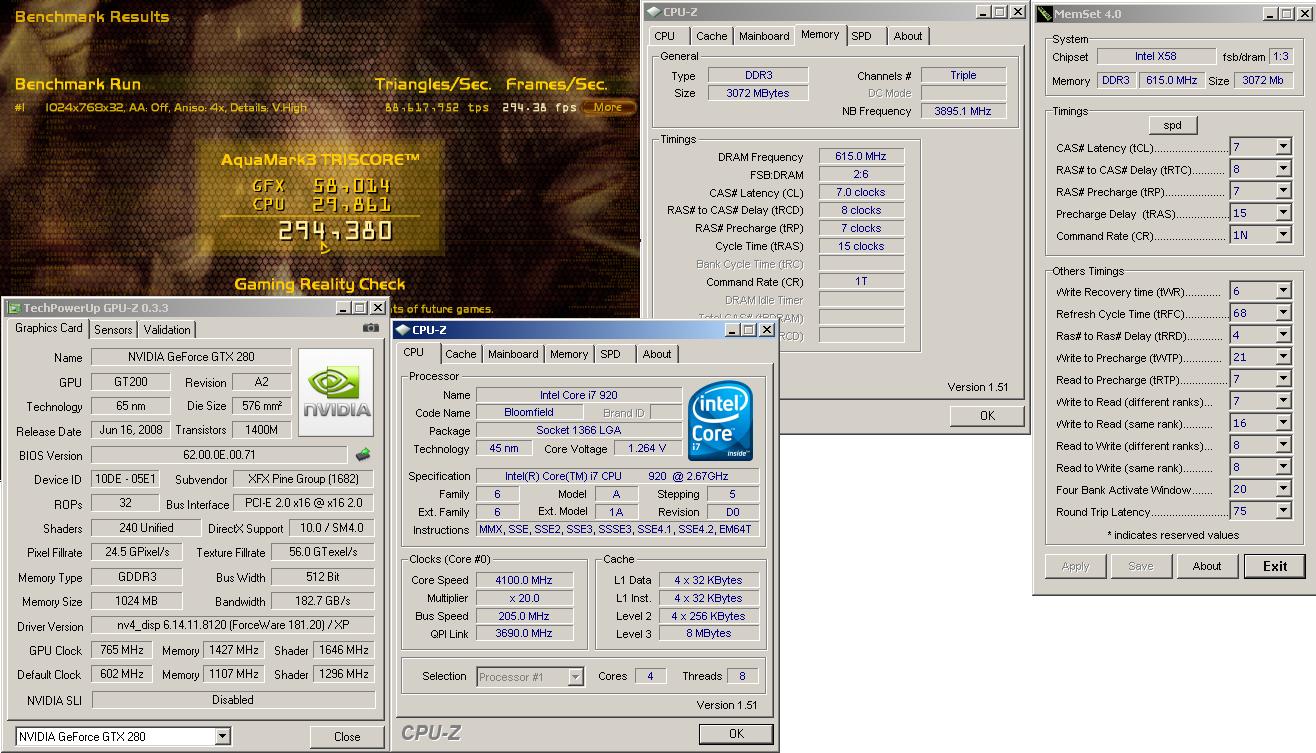This screenshot has width=1316, height=753.
Task: Expand Write to Read (same rank) dropdown
Action: pos(1283,423)
